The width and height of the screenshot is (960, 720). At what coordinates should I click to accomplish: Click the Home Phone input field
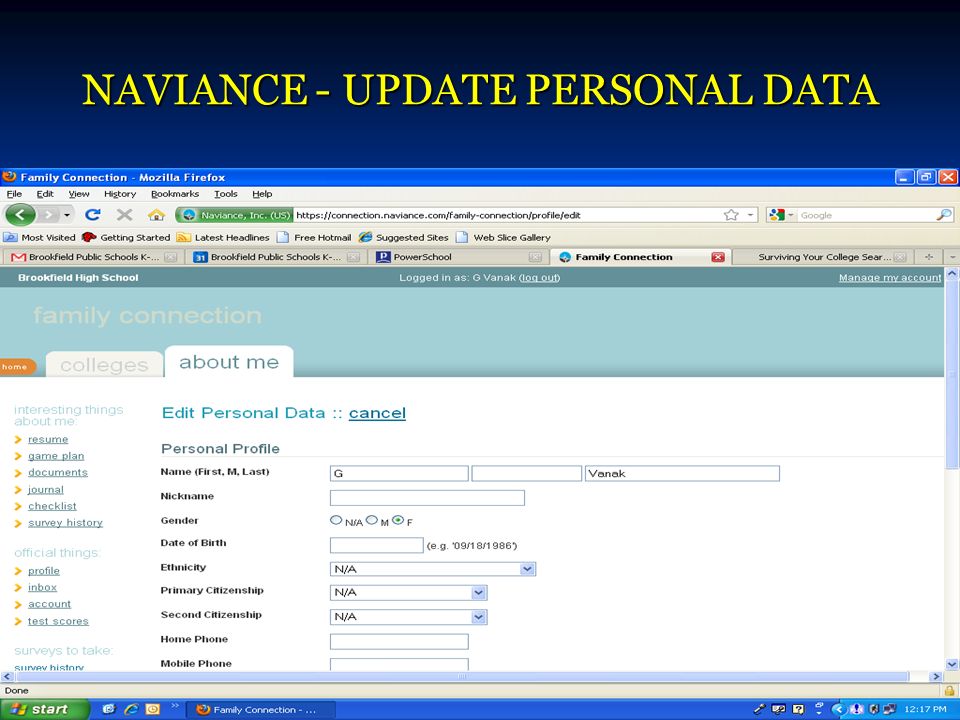click(399, 642)
